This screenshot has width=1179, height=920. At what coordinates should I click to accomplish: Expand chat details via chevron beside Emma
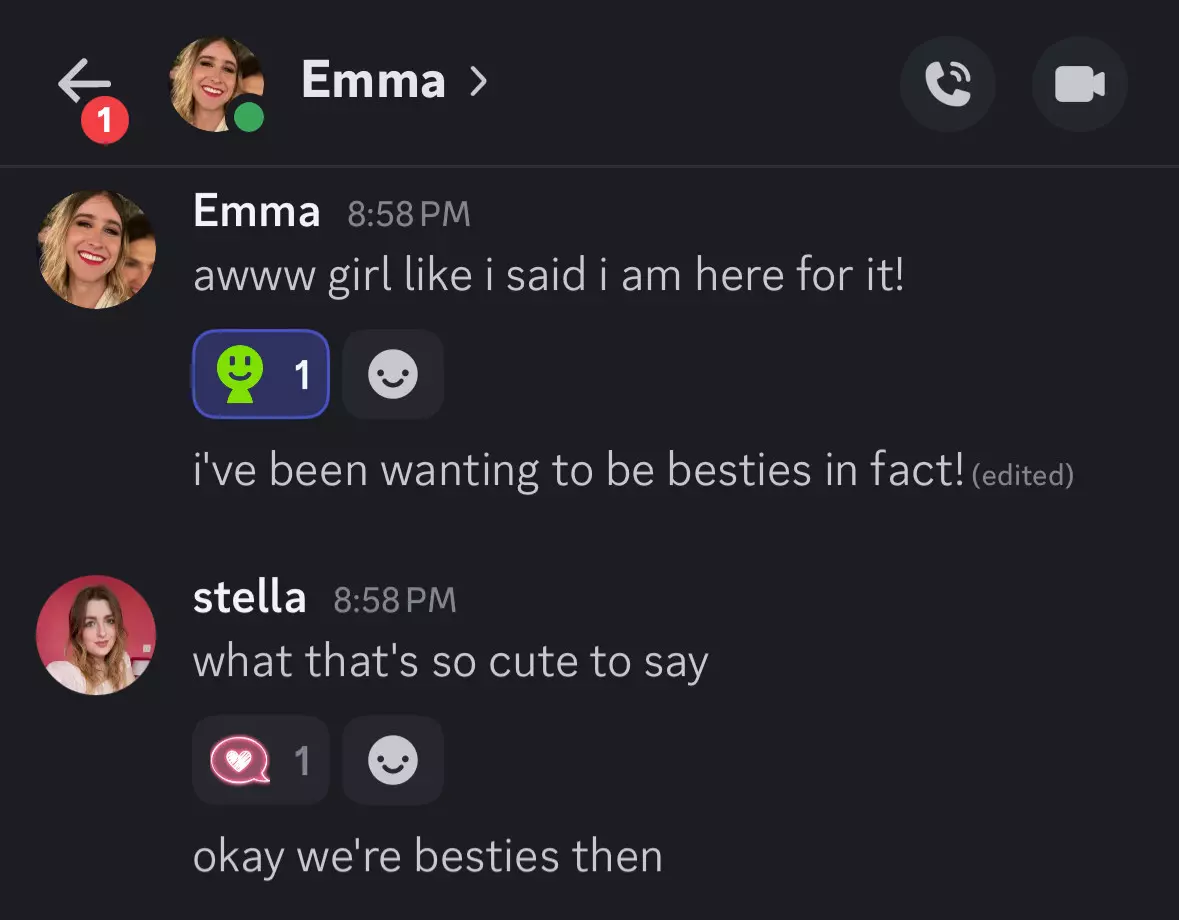click(x=479, y=81)
